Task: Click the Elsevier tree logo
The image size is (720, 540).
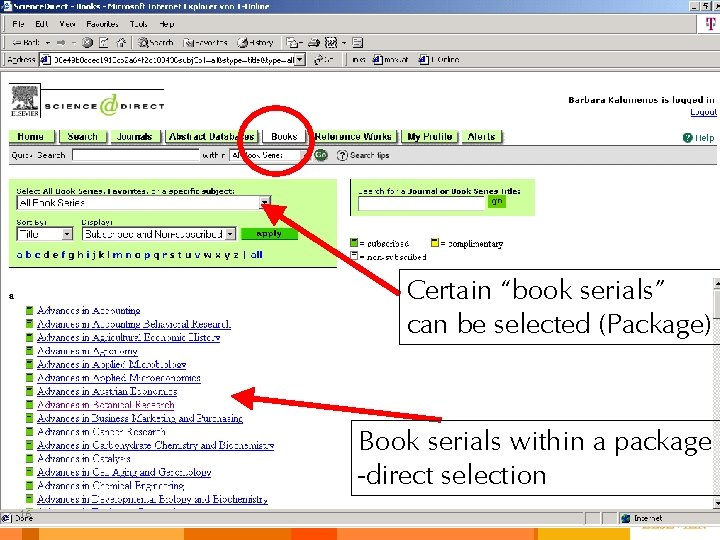Action: click(x=25, y=101)
